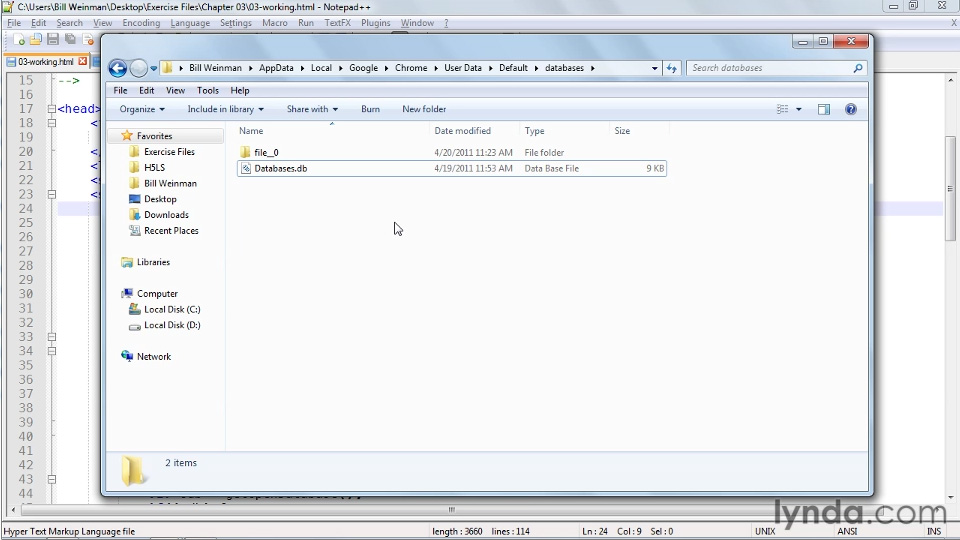This screenshot has height=540, width=960.
Task: Select the file__0 folder
Action: click(x=266, y=152)
